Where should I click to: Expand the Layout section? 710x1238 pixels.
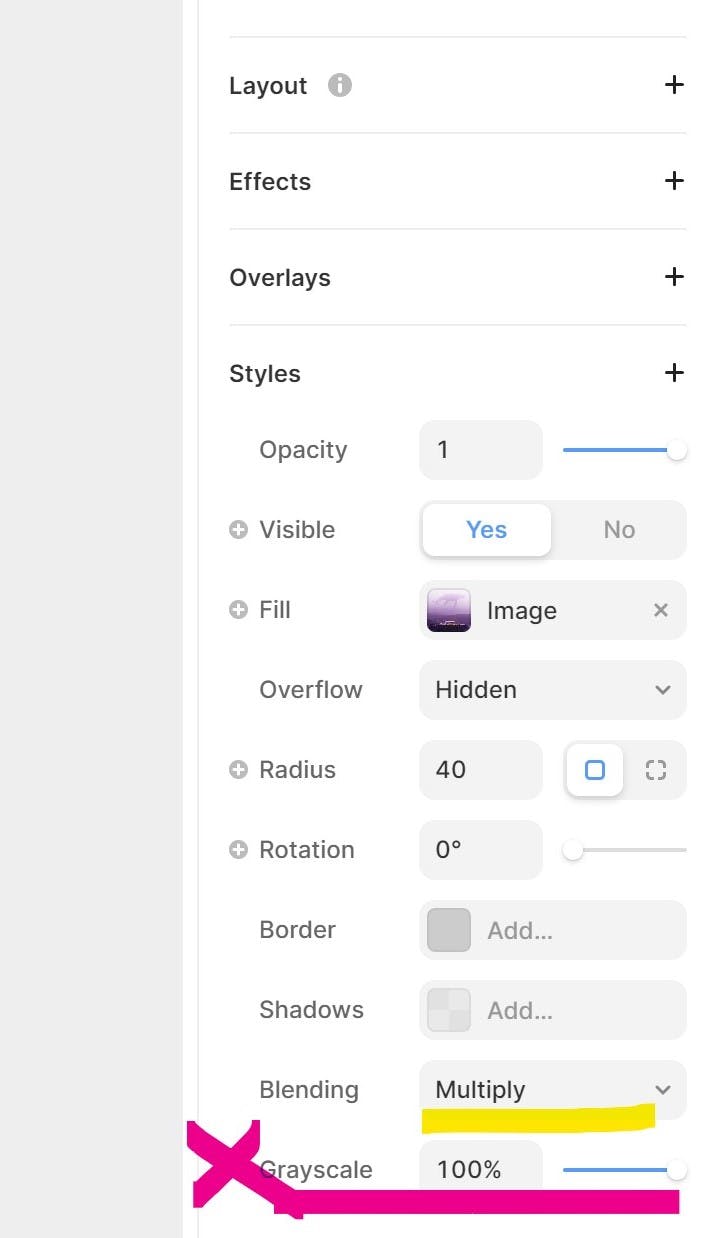pos(674,85)
